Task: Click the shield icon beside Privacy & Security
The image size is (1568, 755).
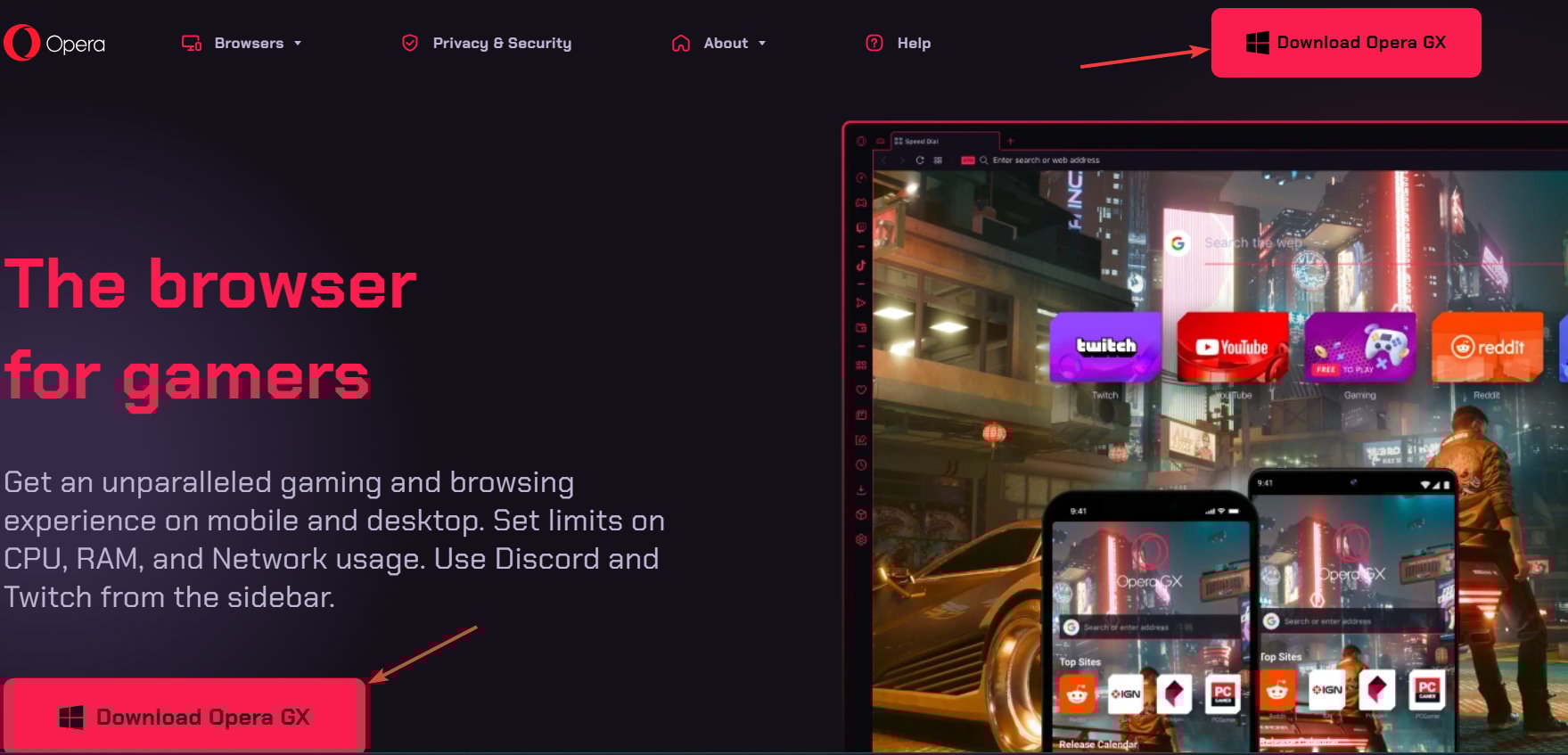Action: pyautogui.click(x=410, y=43)
